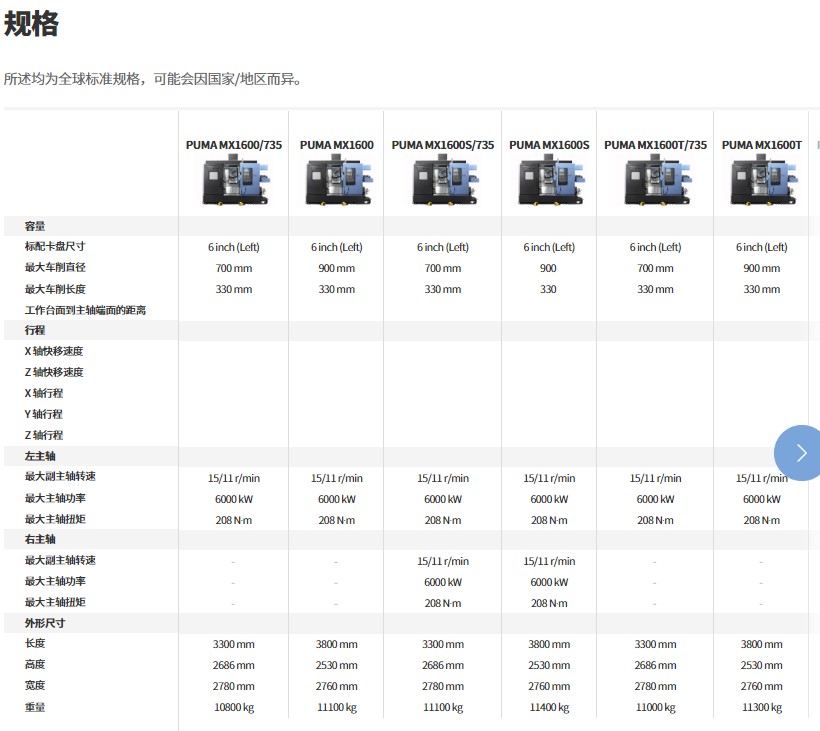Click right spindle 208 N·m for PUMA MX1600S/735
Image resolution: width=820 pixels, height=731 pixels.
pos(443,603)
